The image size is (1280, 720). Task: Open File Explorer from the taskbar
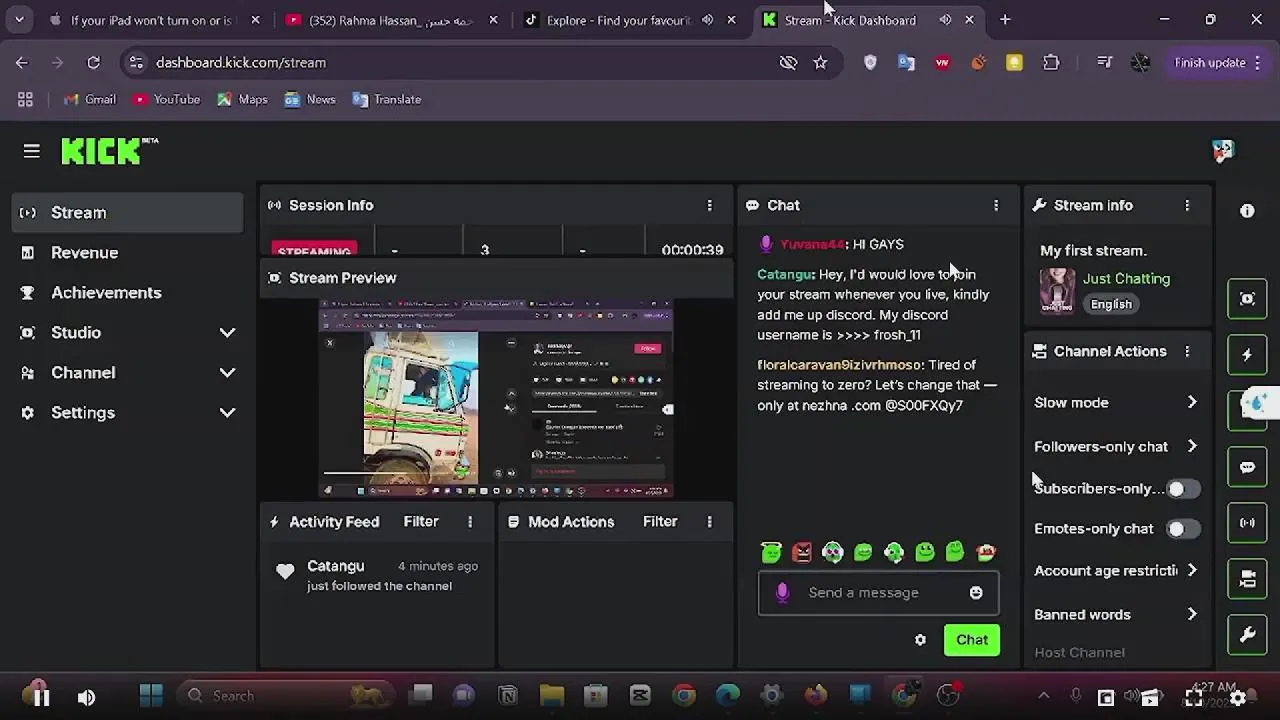(x=552, y=696)
